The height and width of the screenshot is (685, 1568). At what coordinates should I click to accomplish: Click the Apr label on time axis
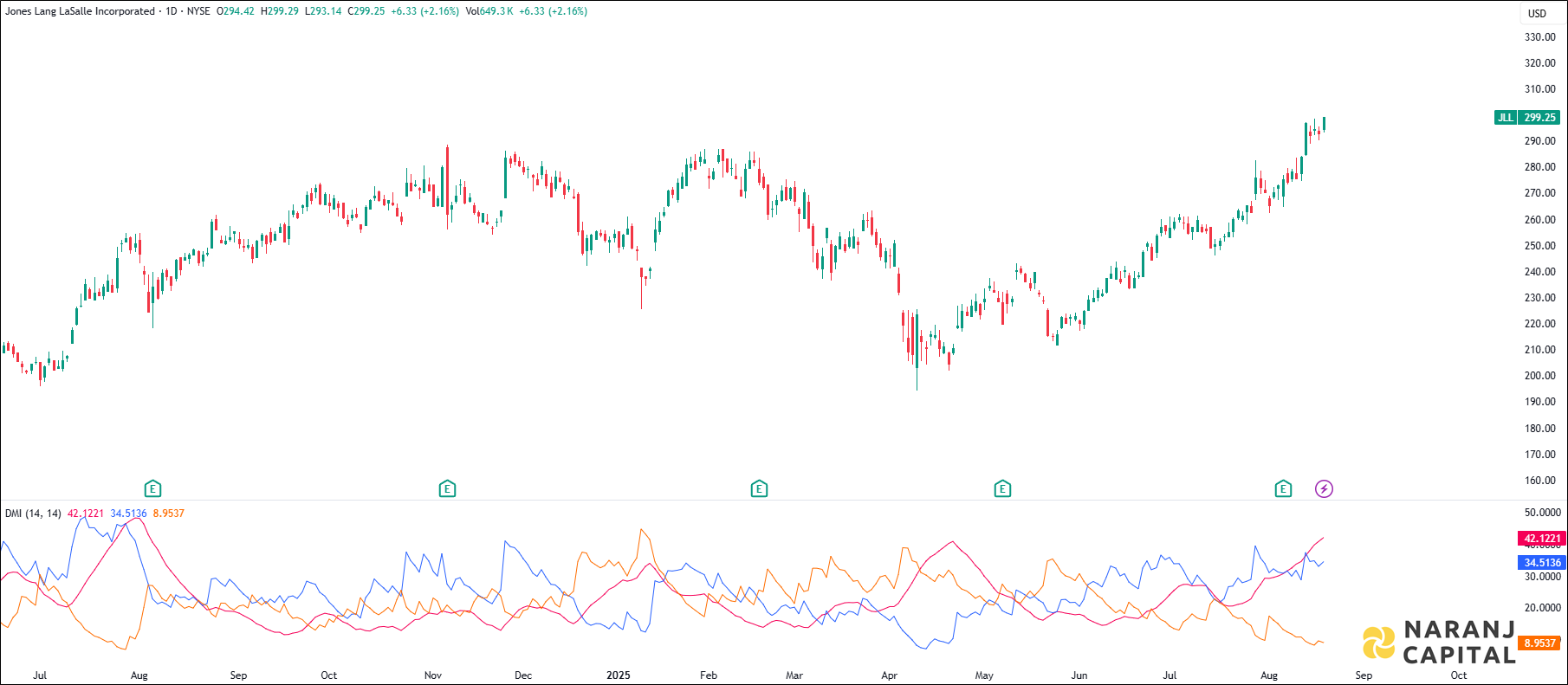coord(889,675)
